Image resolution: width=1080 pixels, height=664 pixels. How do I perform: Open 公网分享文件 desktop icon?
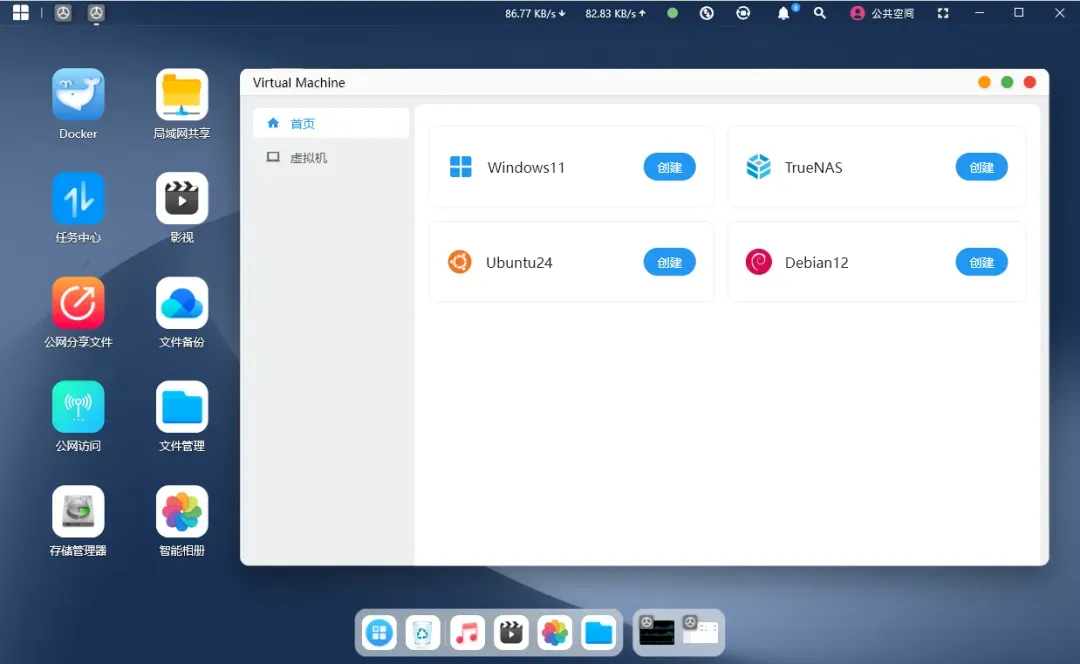point(78,303)
